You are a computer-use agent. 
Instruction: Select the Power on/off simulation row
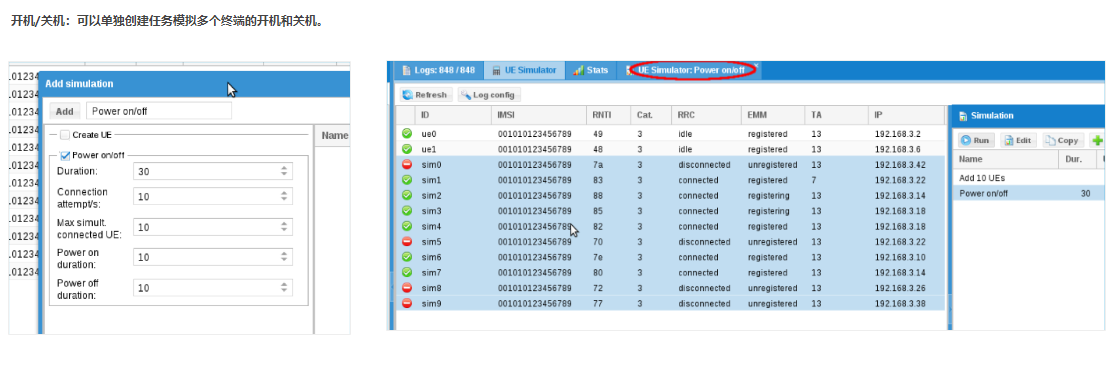tap(1029, 193)
